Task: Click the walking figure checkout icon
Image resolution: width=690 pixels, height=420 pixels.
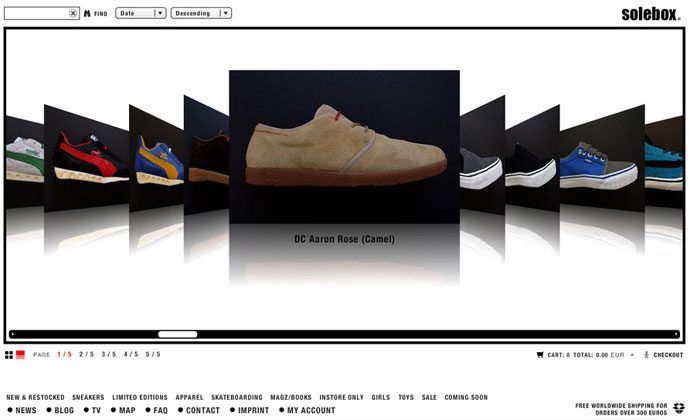Action: 646,355
